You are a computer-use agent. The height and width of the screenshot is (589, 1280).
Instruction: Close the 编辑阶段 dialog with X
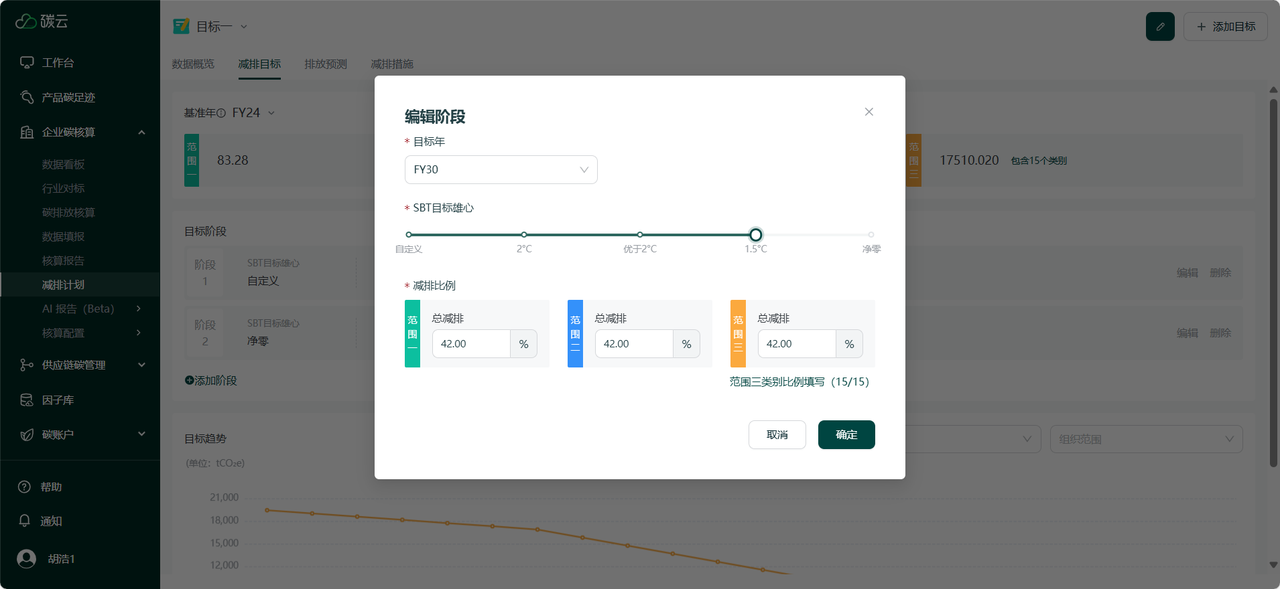tap(869, 112)
